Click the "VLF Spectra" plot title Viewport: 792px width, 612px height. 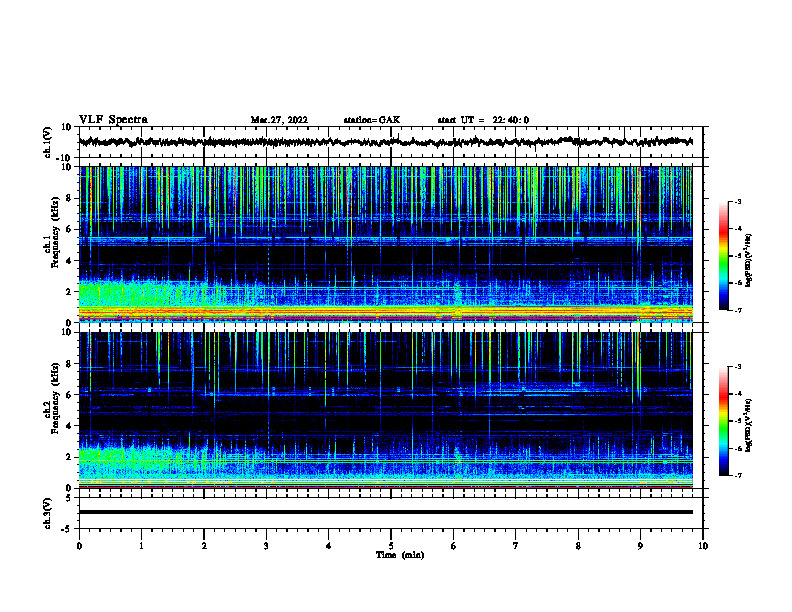[x=113, y=119]
